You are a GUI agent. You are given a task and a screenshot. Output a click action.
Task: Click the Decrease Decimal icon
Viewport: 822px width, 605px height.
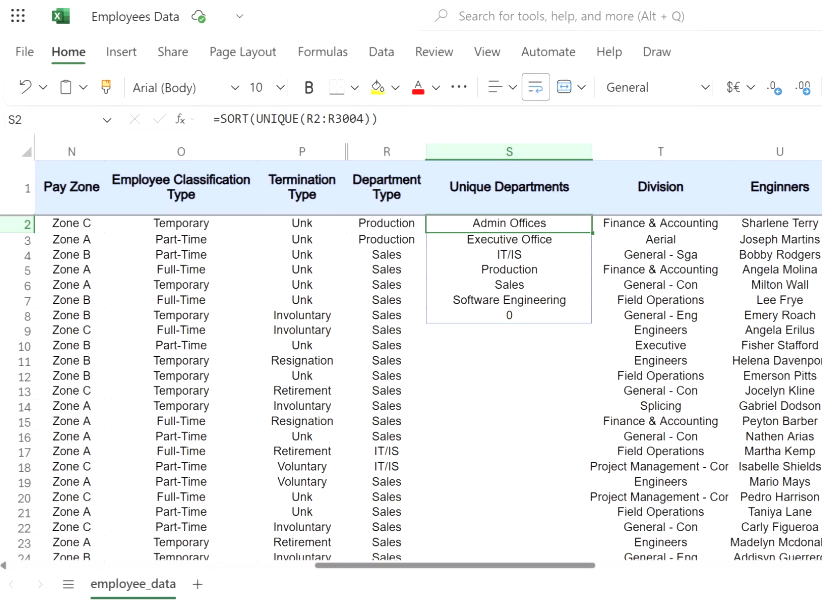point(774,88)
